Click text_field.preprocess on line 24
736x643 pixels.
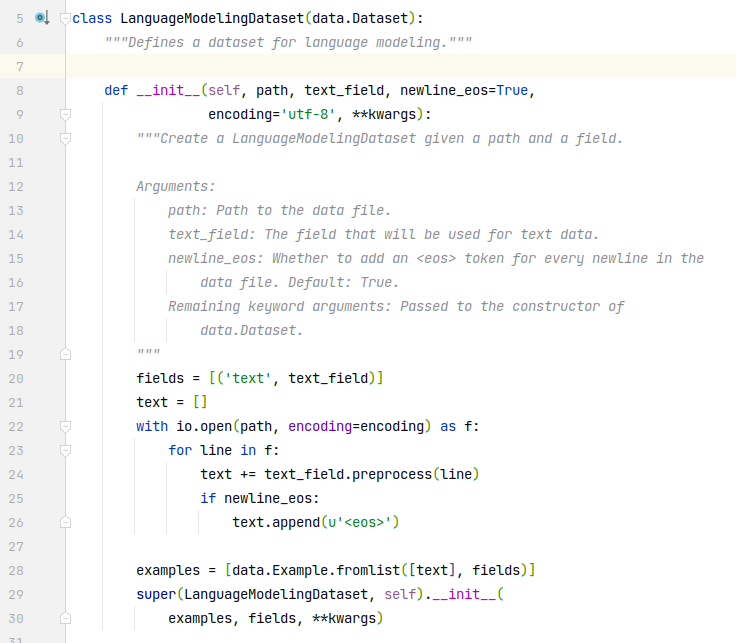point(348,474)
